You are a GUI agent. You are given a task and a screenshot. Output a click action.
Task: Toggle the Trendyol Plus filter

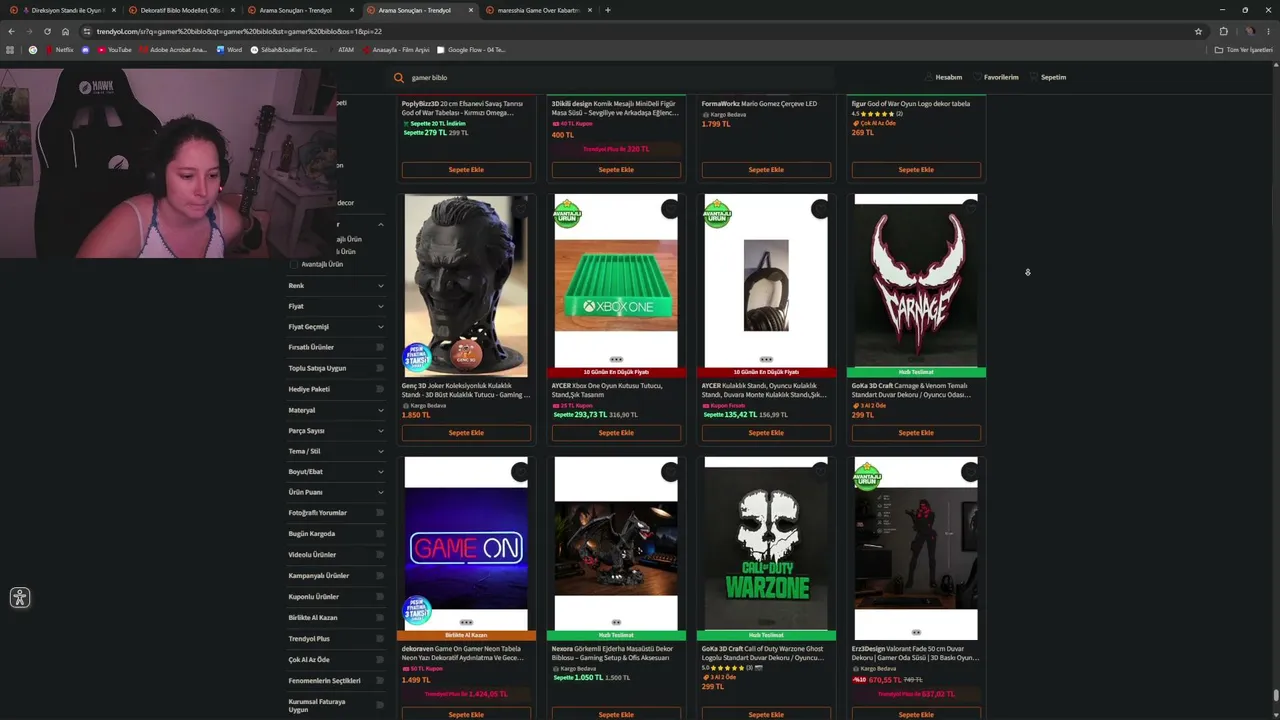(x=380, y=639)
